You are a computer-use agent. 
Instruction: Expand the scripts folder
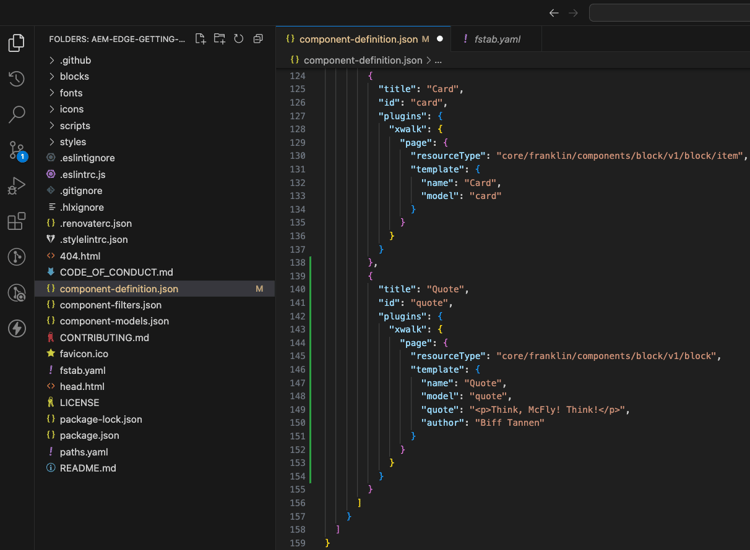[x=75, y=126]
